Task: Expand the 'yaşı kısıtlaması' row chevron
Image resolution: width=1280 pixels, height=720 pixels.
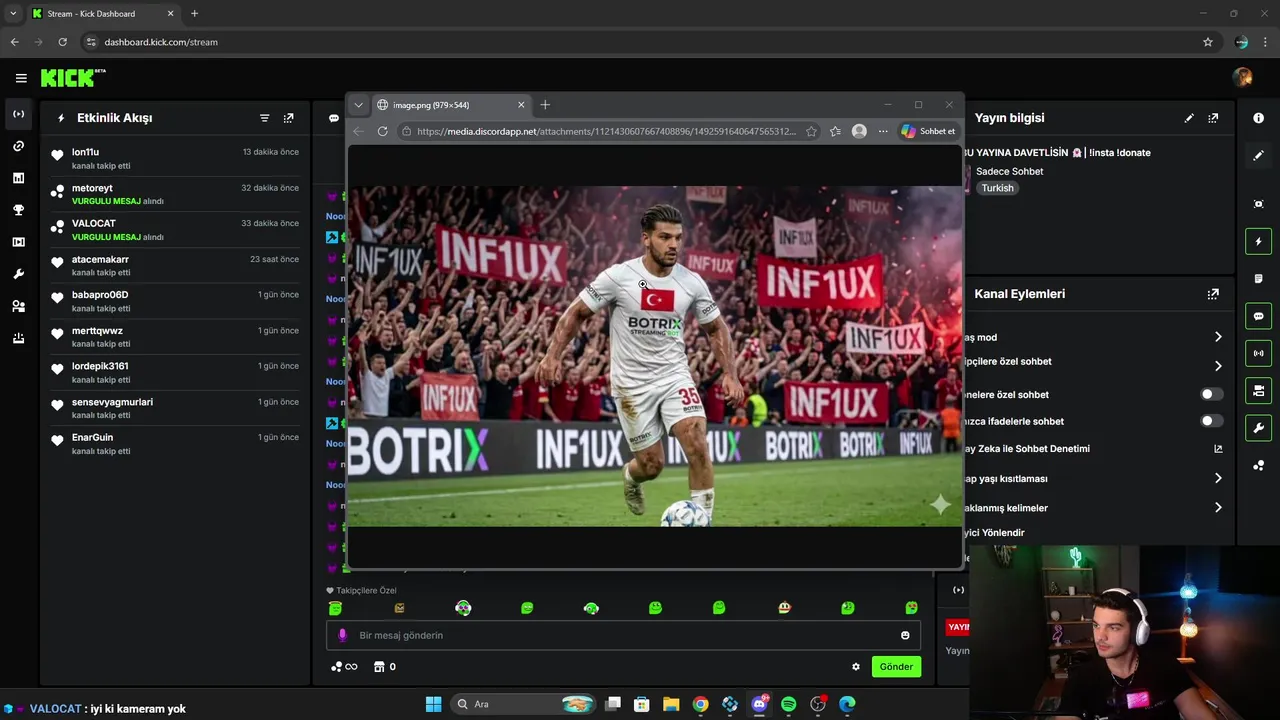Action: 1217,478
